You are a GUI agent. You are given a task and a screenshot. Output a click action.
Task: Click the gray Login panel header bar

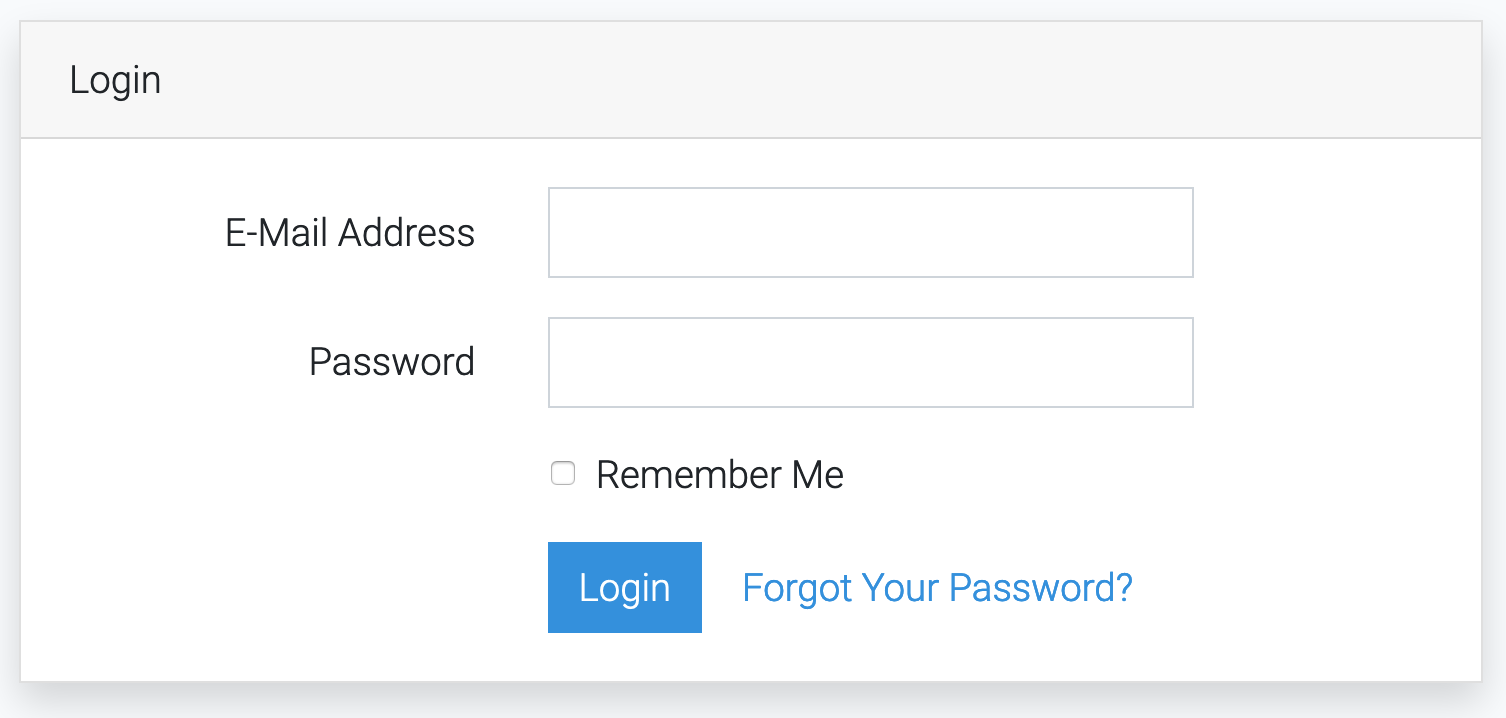point(750,80)
